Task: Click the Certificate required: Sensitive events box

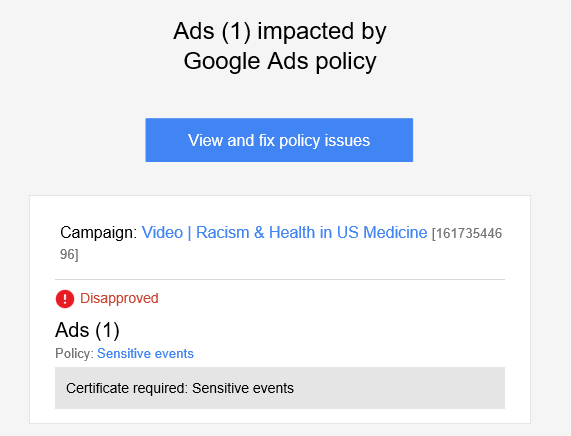Action: pyautogui.click(x=280, y=388)
